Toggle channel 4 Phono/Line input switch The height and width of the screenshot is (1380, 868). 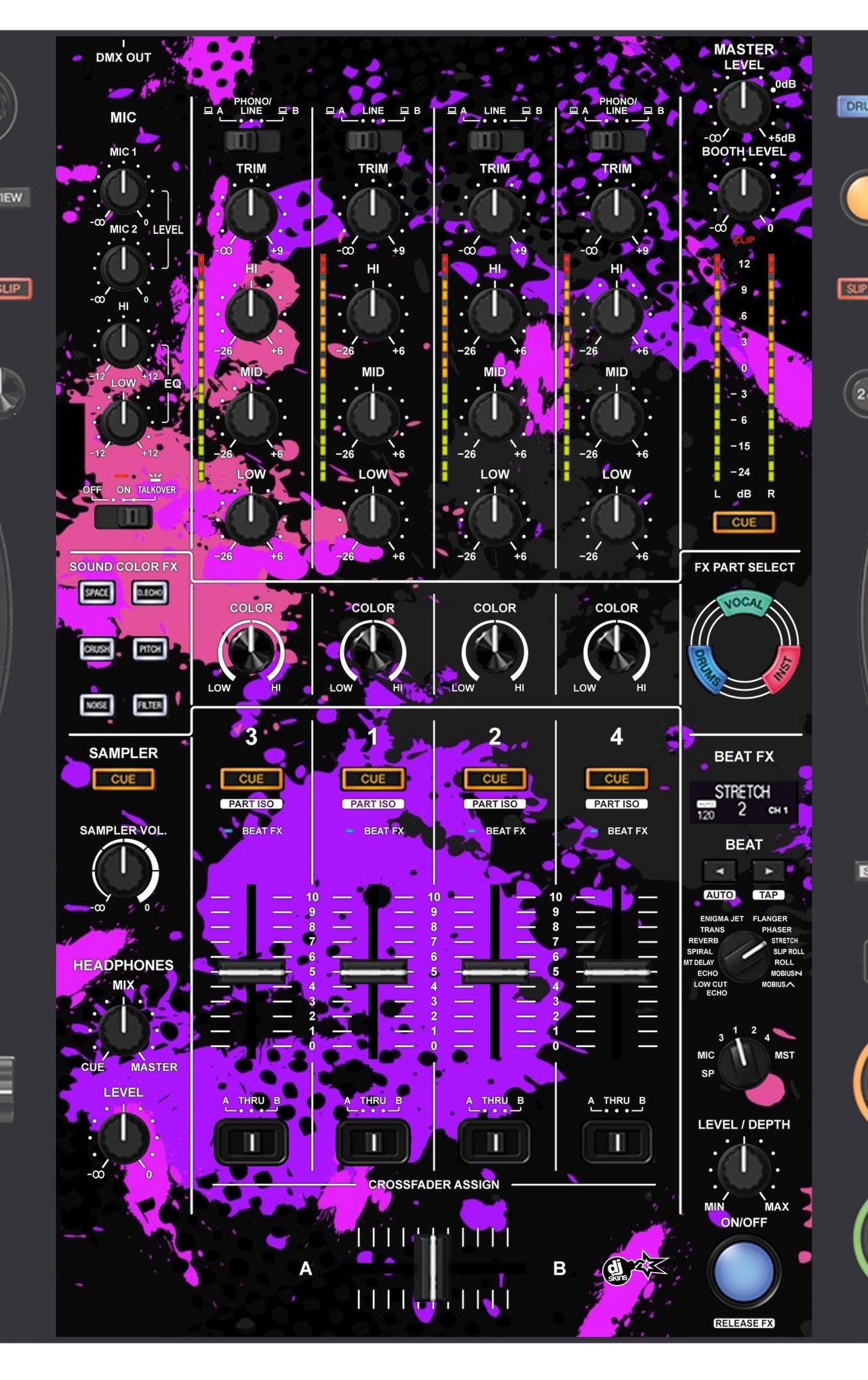click(616, 141)
